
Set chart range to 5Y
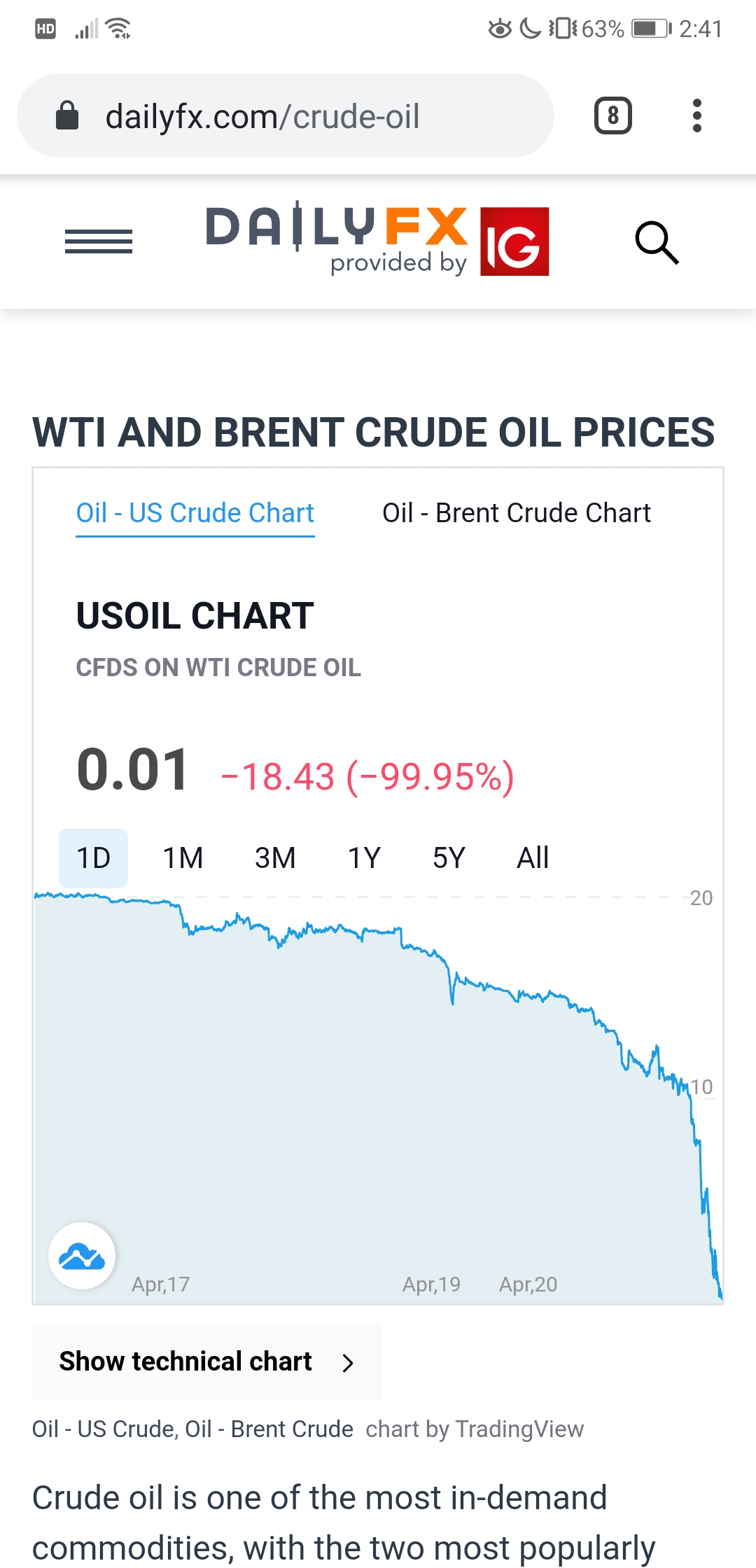449,858
